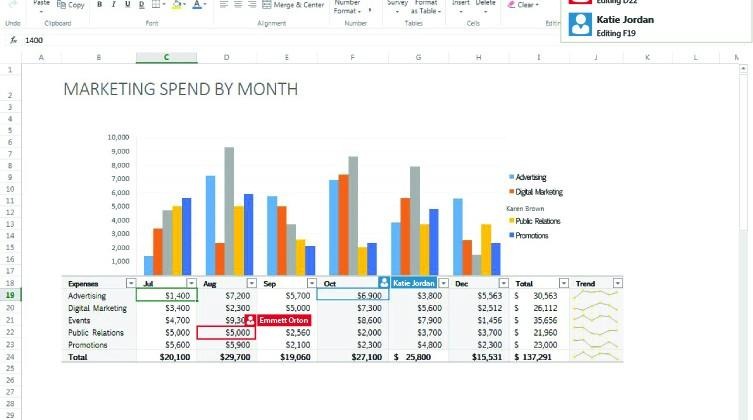Open filter dropdown beside Katie Jordan tag

click(443, 283)
